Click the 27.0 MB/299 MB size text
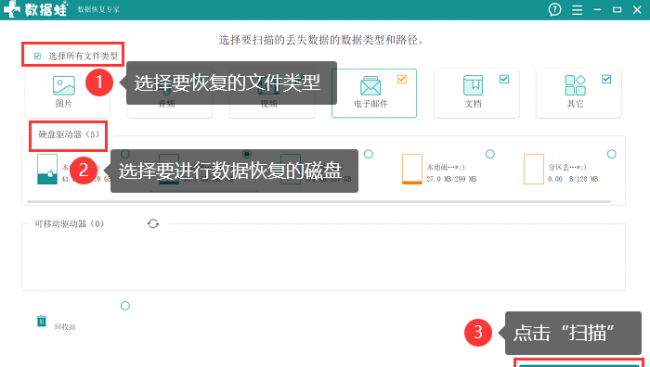The image size is (650, 367). (x=451, y=179)
